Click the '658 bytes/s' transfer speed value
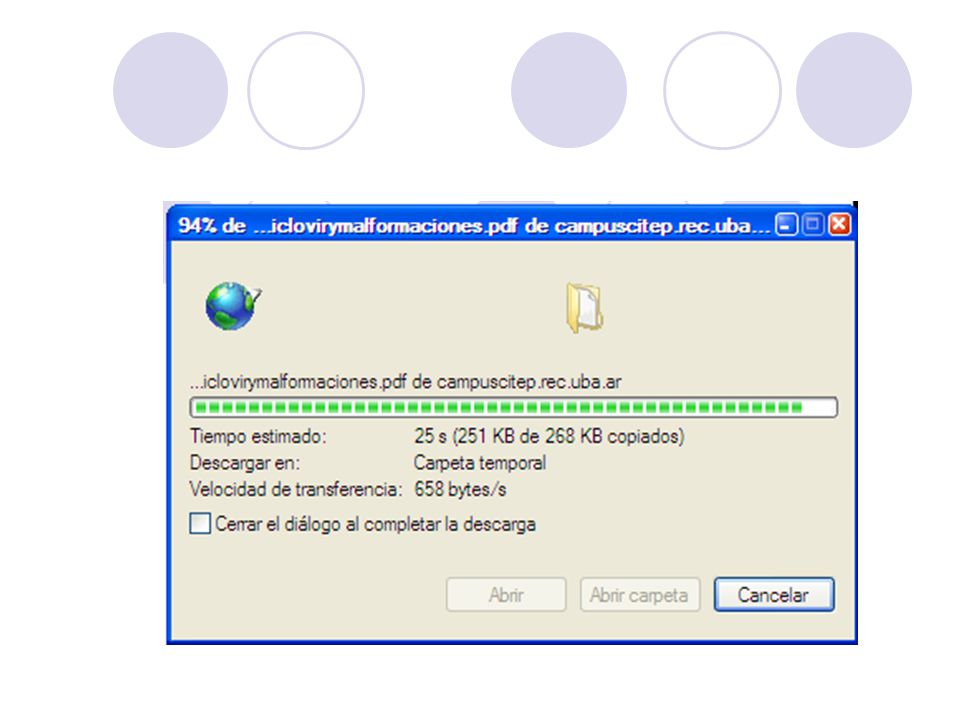Screen dimensions: 960x720 click(x=460, y=490)
